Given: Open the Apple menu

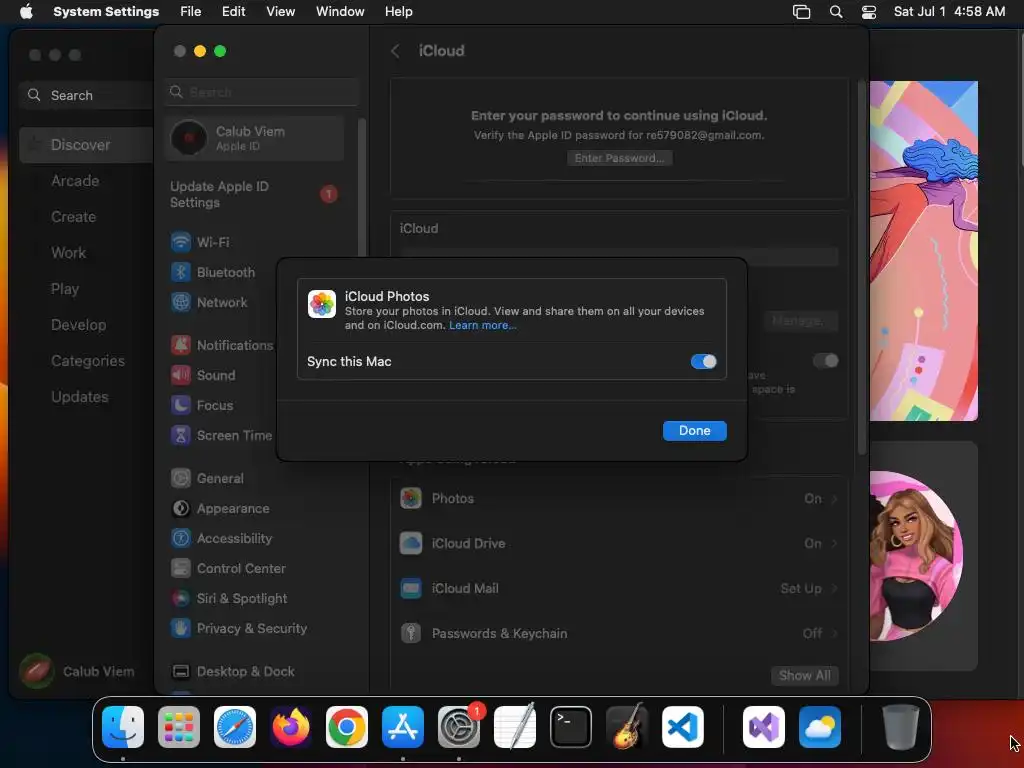Looking at the screenshot, I should pyautogui.click(x=26, y=12).
